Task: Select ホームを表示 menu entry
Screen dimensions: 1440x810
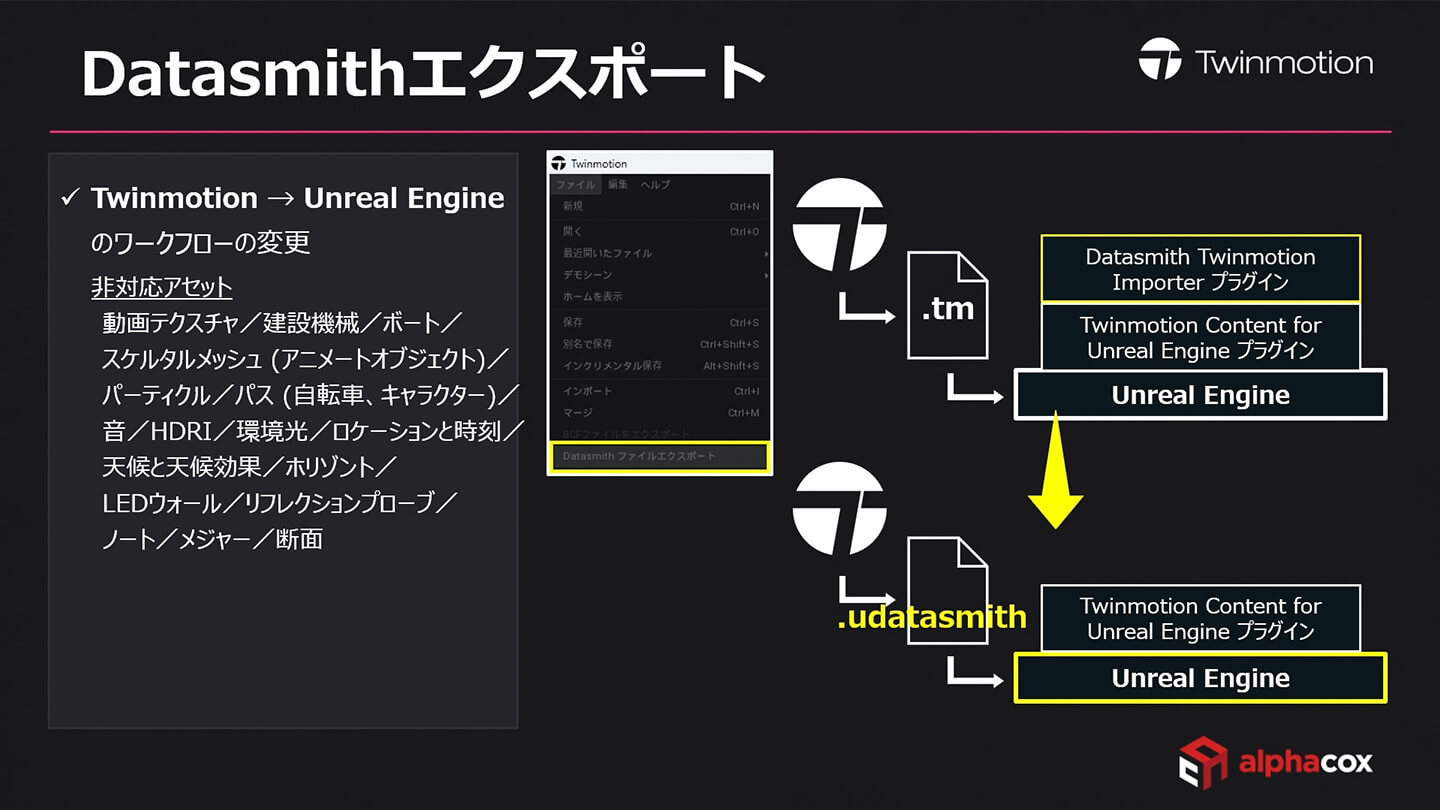Action: coord(660,296)
